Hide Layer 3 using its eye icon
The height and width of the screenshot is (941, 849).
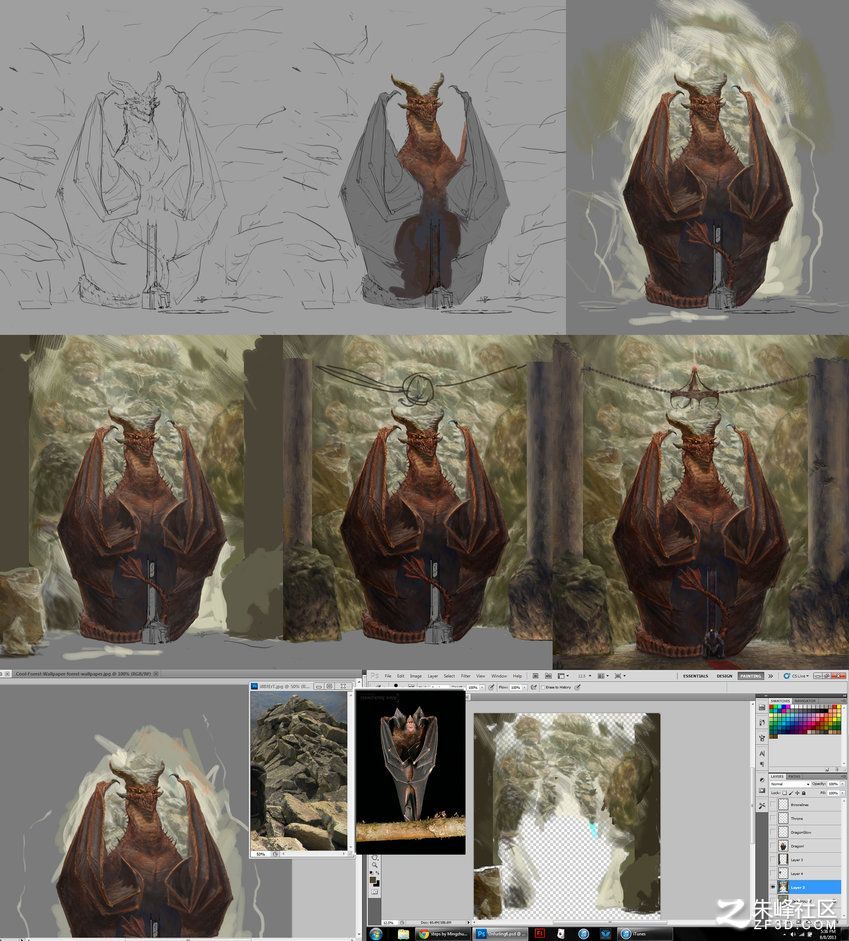pos(773,887)
